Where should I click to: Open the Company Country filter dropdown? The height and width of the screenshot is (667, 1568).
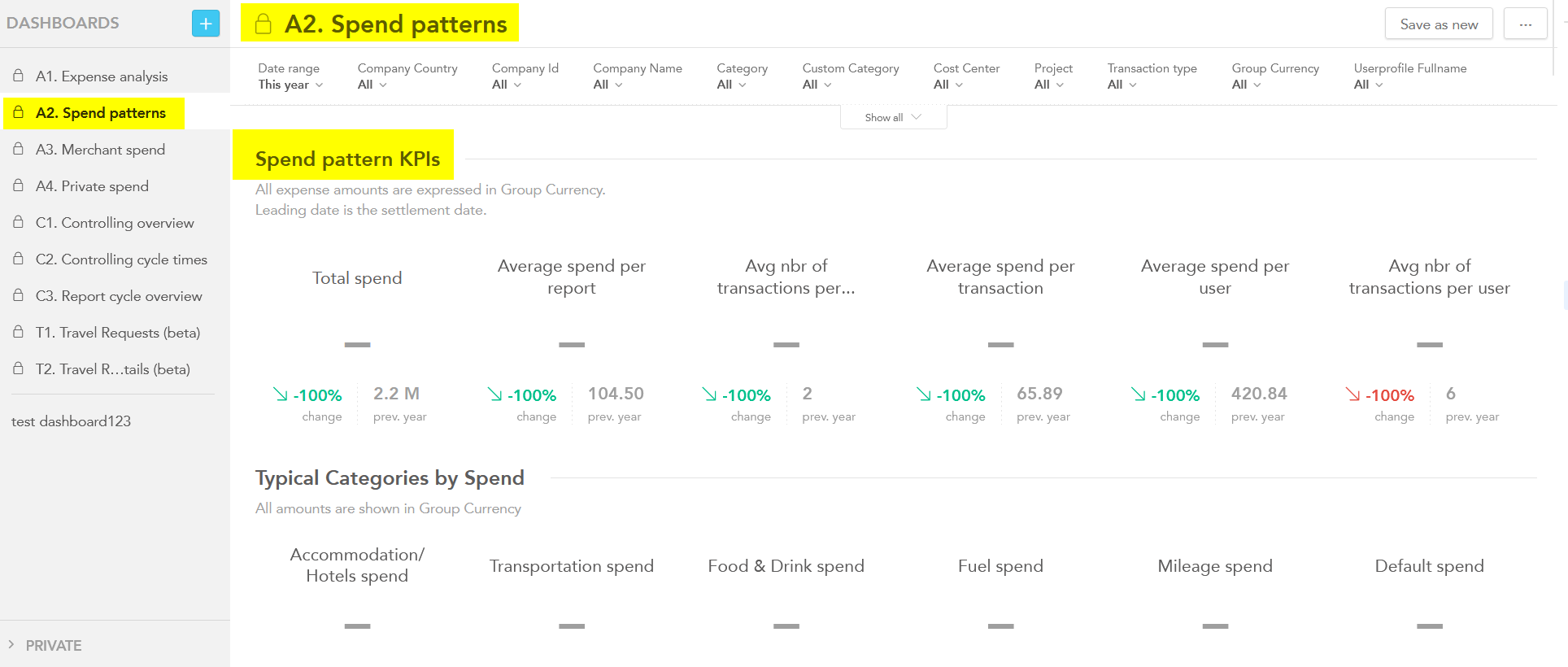tap(372, 85)
